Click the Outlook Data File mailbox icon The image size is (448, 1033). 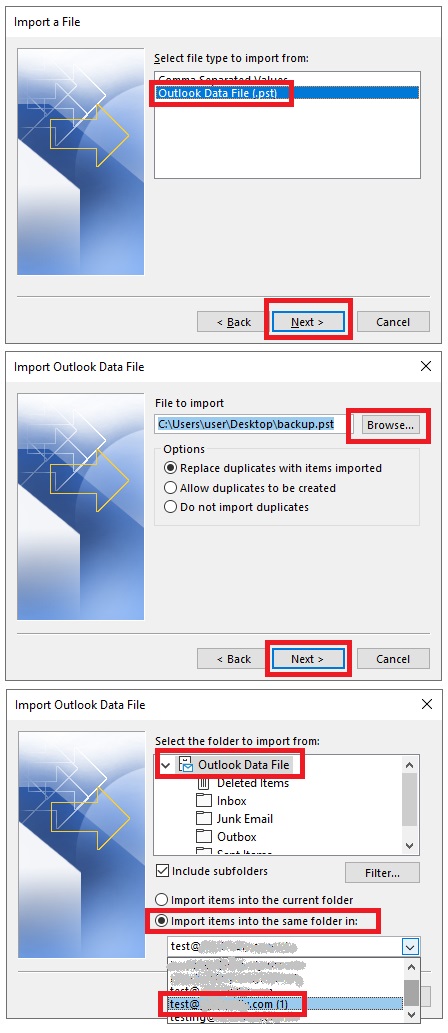click(x=186, y=765)
